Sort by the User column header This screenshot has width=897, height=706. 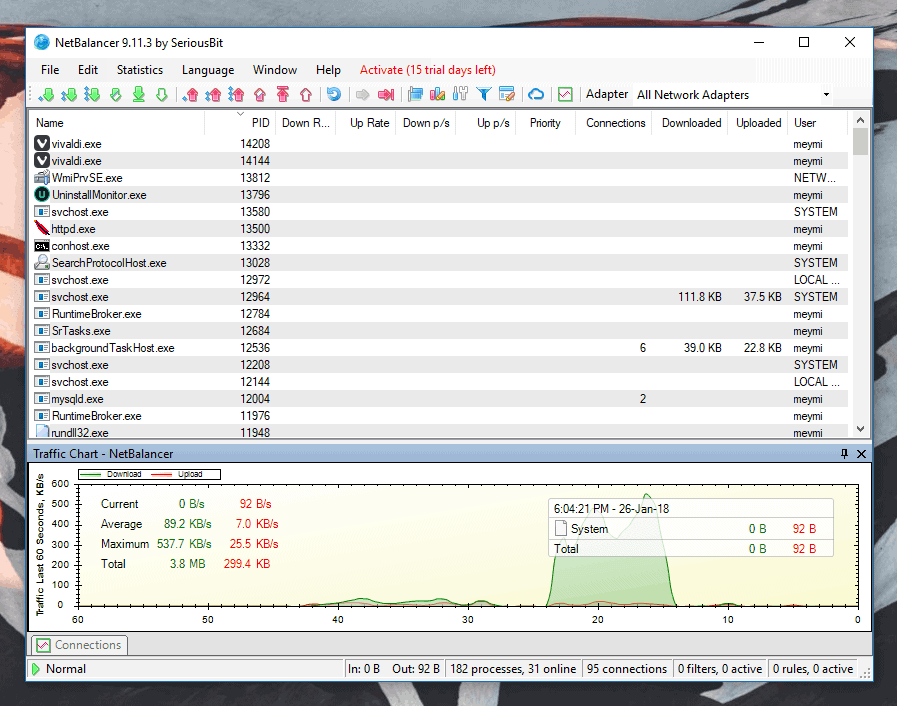click(x=817, y=123)
